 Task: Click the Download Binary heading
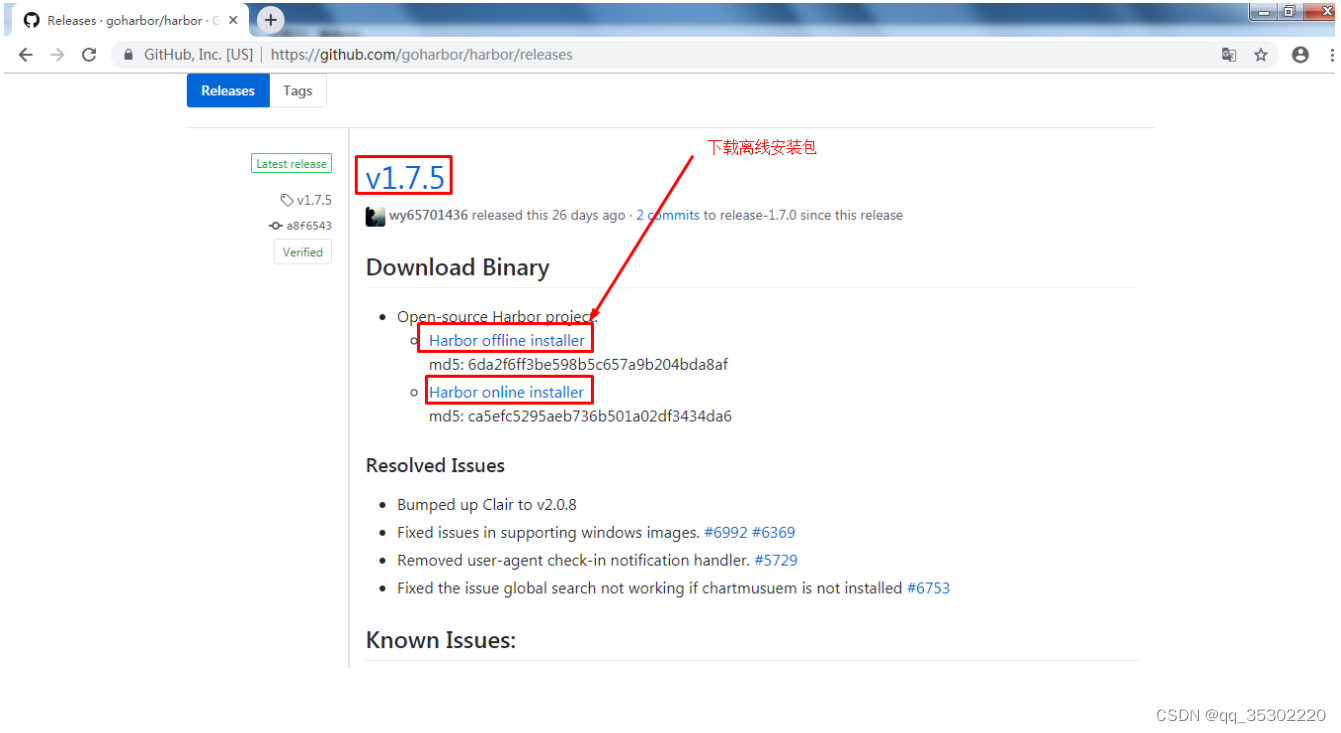click(x=458, y=268)
